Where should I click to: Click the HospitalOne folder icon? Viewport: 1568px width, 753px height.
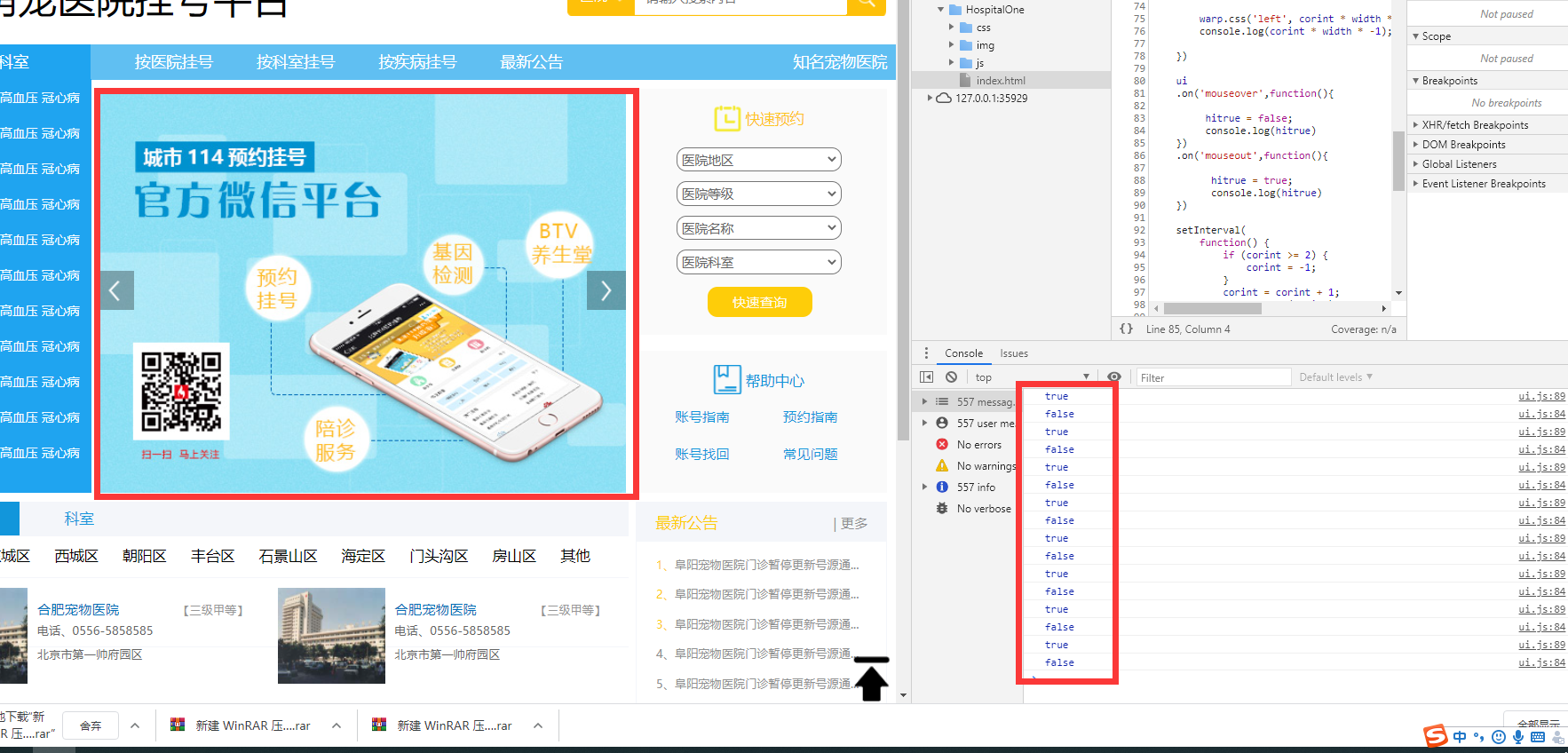coord(955,10)
